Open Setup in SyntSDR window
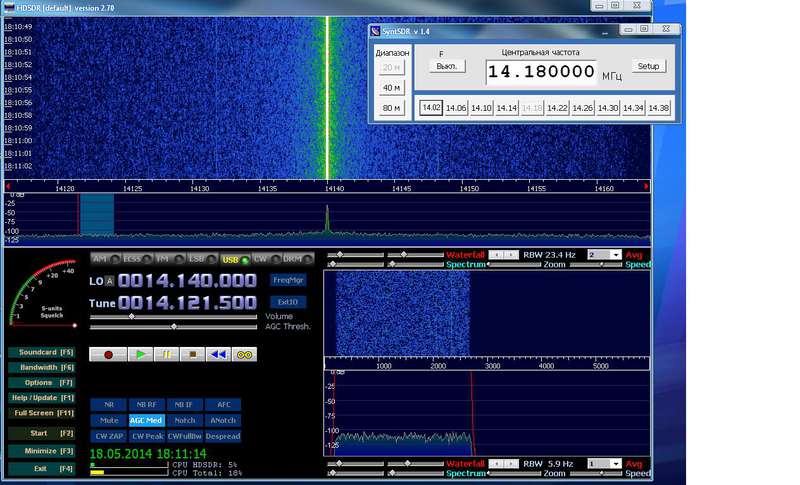This screenshot has height=485, width=800. 648,66
